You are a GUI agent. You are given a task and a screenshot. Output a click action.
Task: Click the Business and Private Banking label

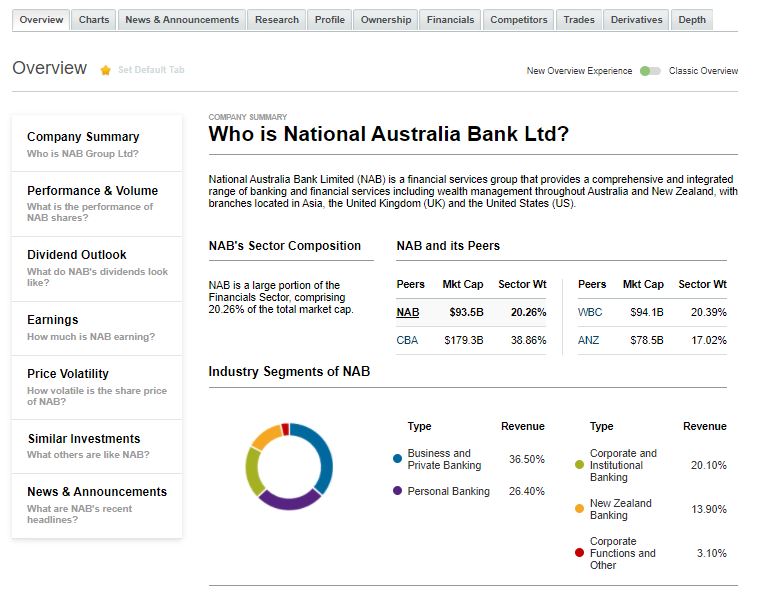(x=444, y=459)
